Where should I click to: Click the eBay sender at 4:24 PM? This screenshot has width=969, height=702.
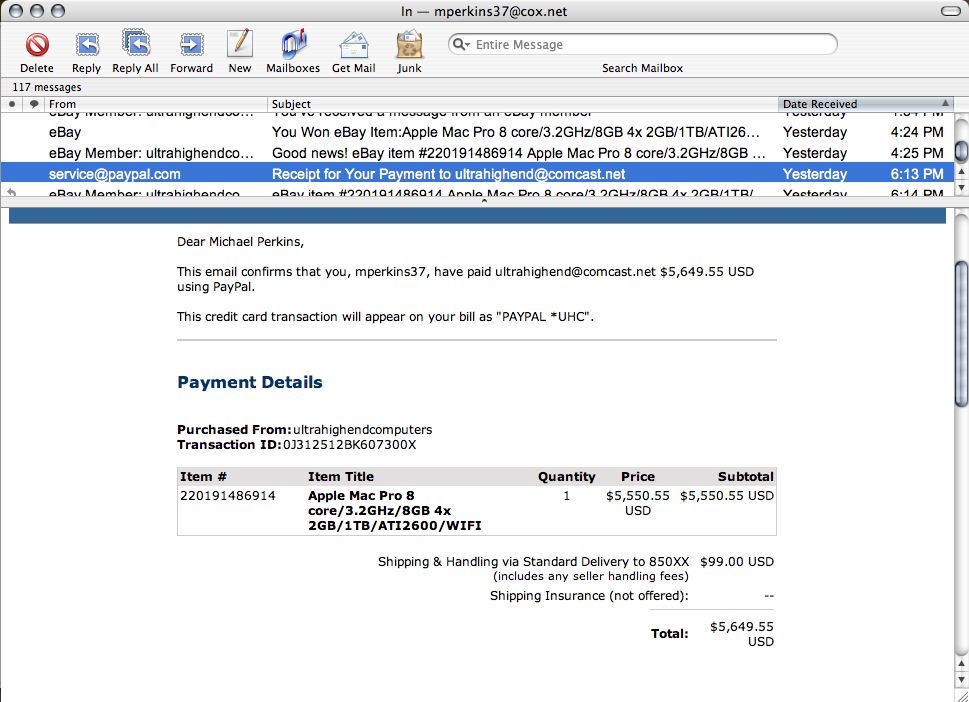pos(65,132)
